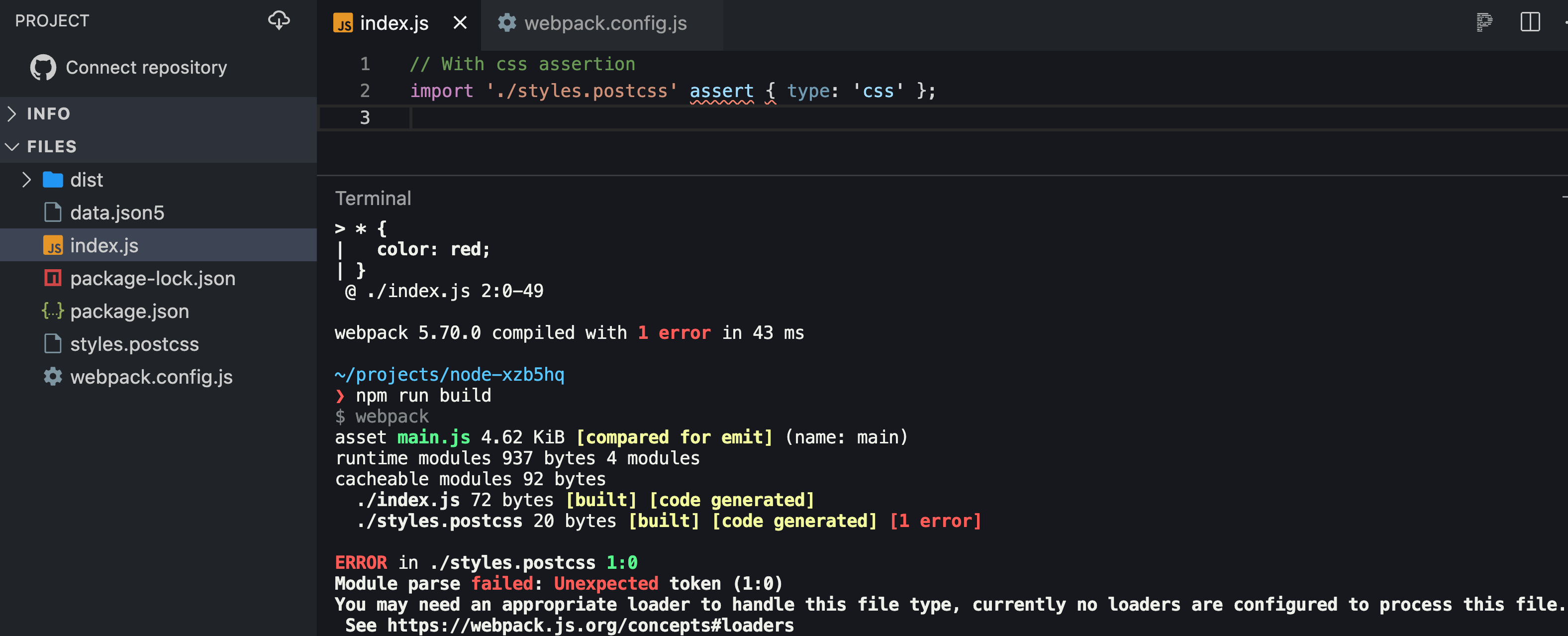Click the blue dist folder icon
1568x636 pixels.
click(54, 179)
